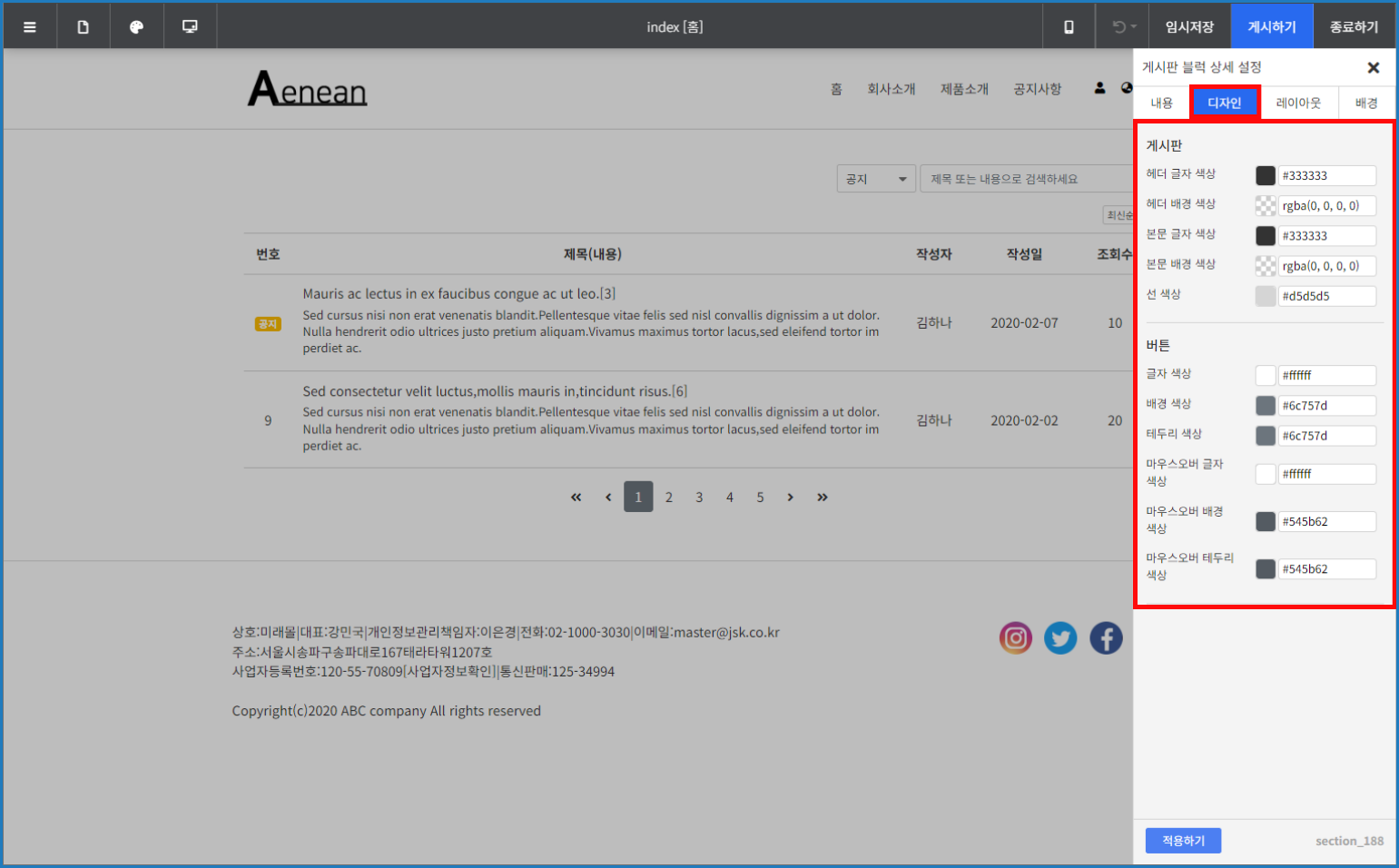Viewport: 1399px width, 868px height.
Task: Switch to the 내용 tab
Action: coord(1161,103)
